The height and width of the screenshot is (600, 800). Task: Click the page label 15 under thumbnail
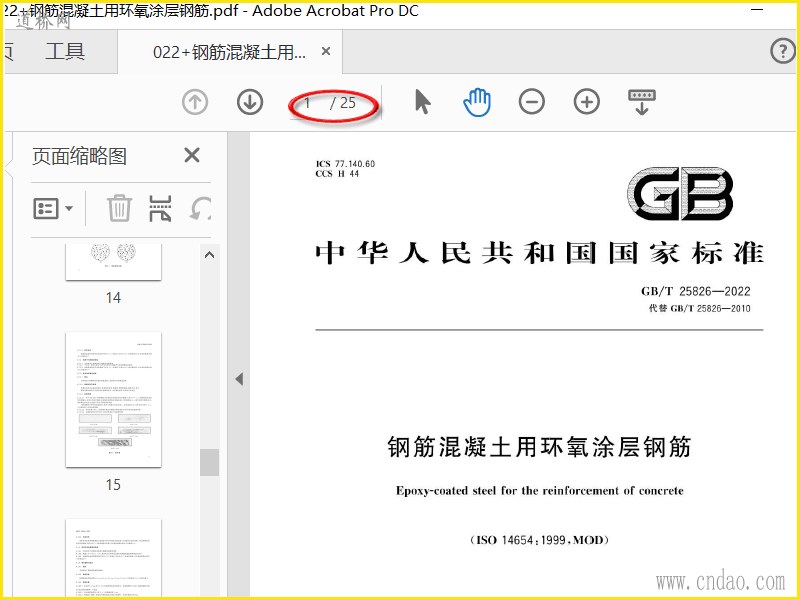tap(113, 485)
